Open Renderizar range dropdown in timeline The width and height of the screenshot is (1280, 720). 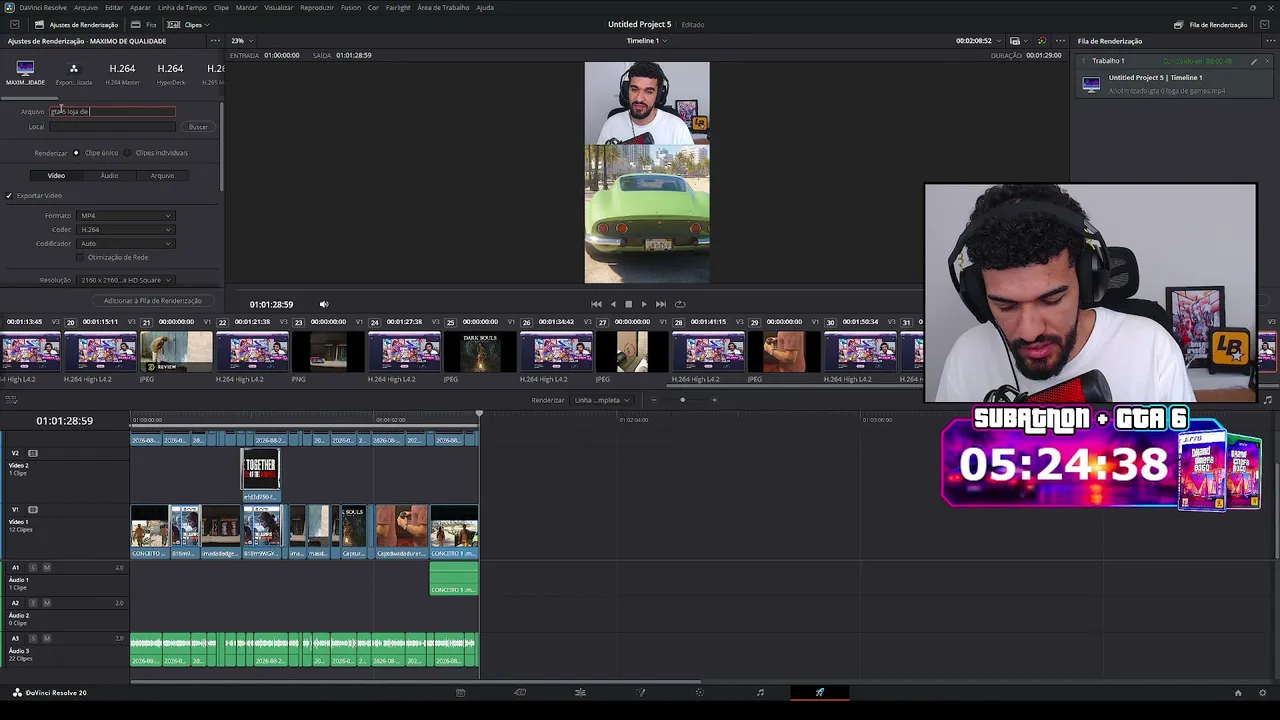click(603, 400)
